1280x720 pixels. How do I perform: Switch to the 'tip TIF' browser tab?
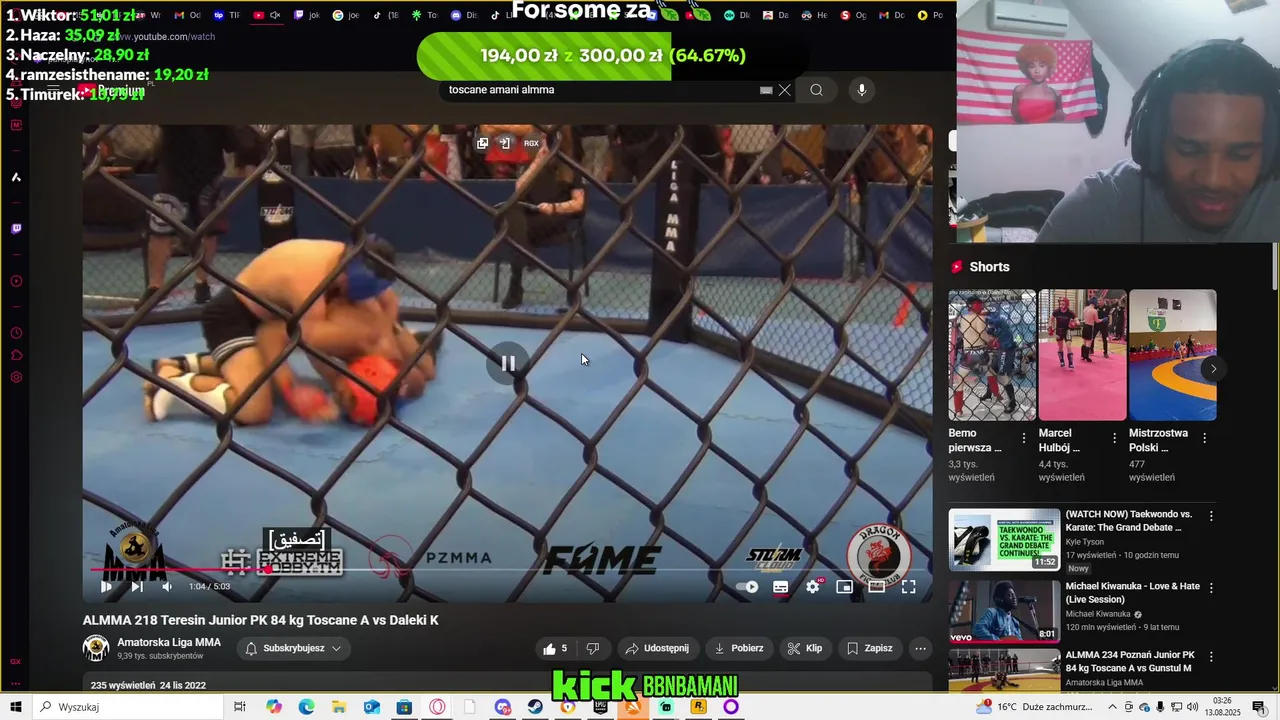[x=227, y=16]
